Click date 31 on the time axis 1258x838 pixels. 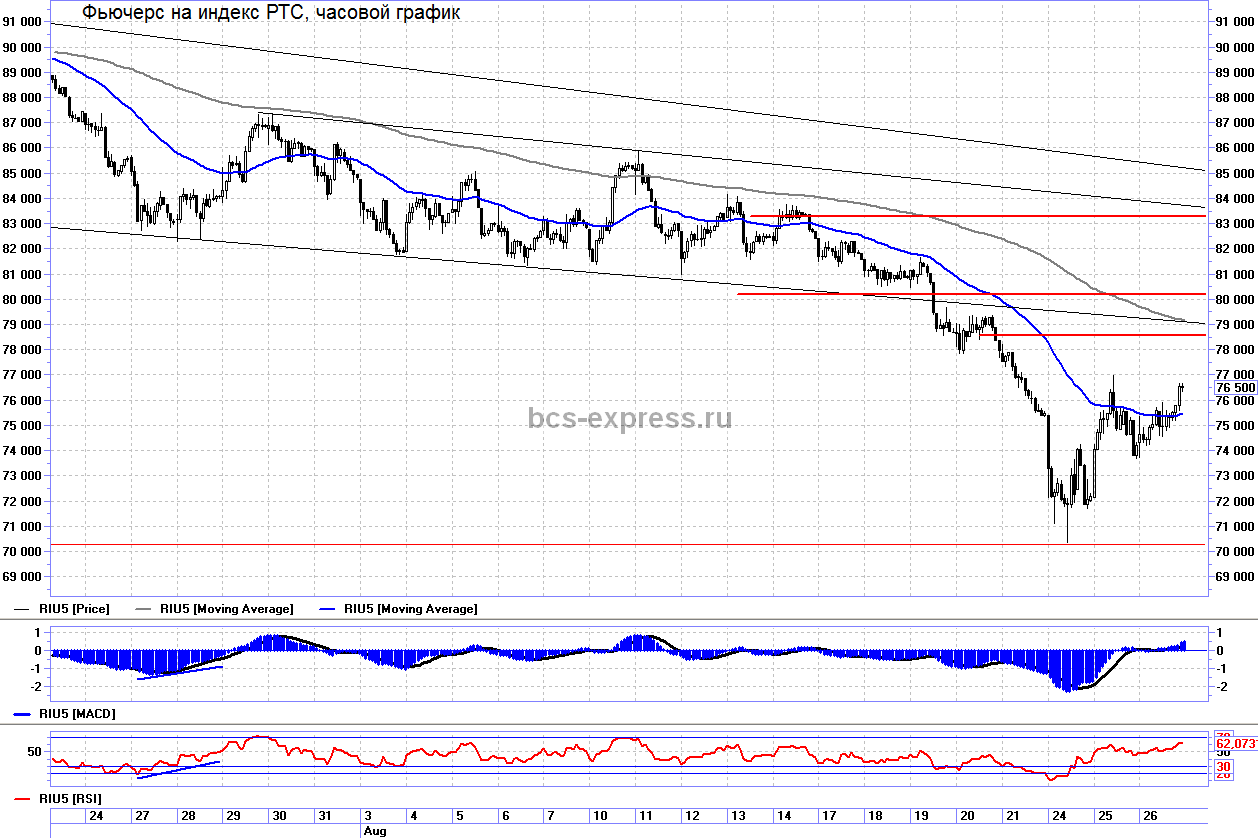325,816
